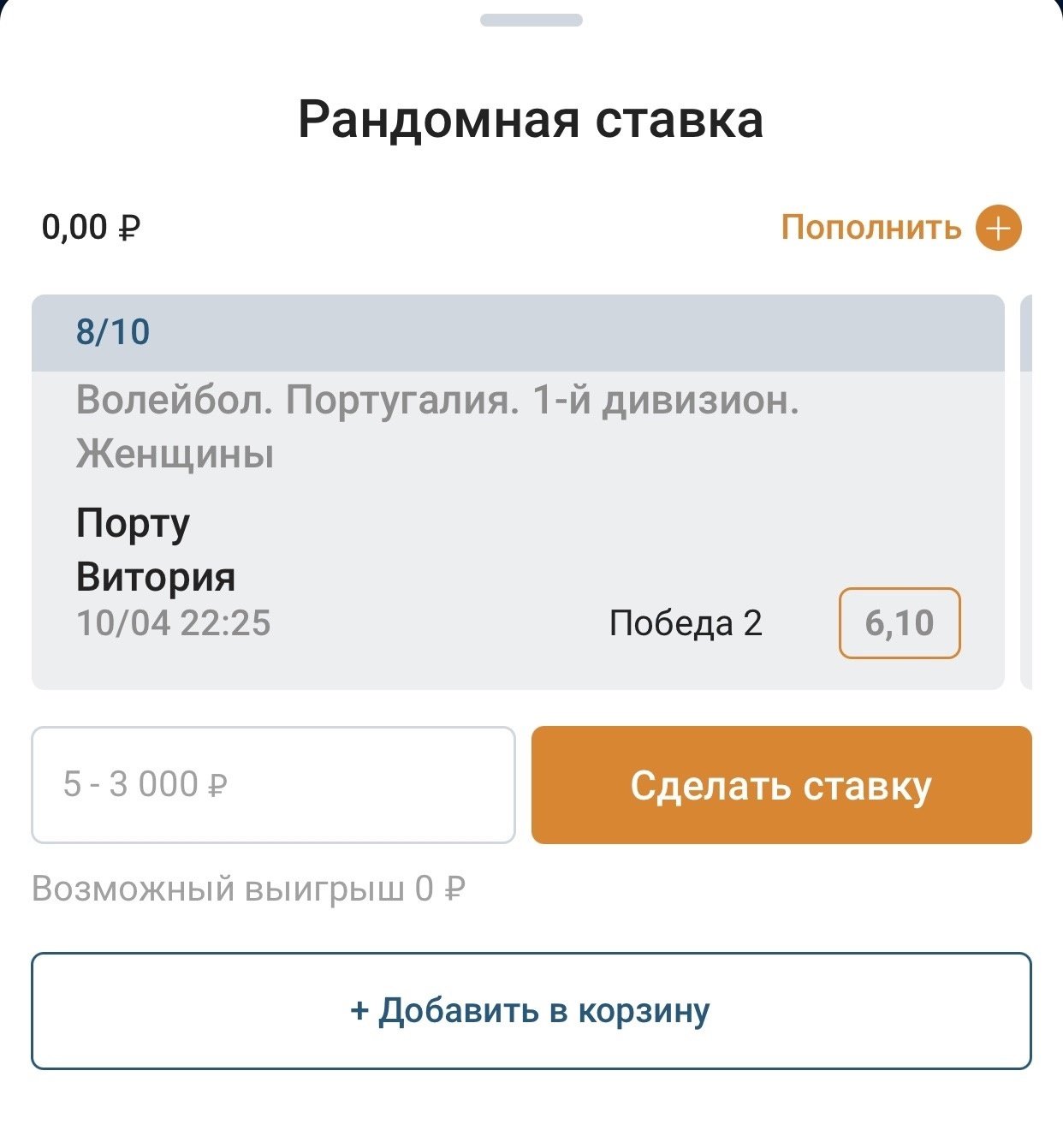The image size is (1063, 1148).
Task: Select the 6,10 odds button
Action: click(x=899, y=623)
